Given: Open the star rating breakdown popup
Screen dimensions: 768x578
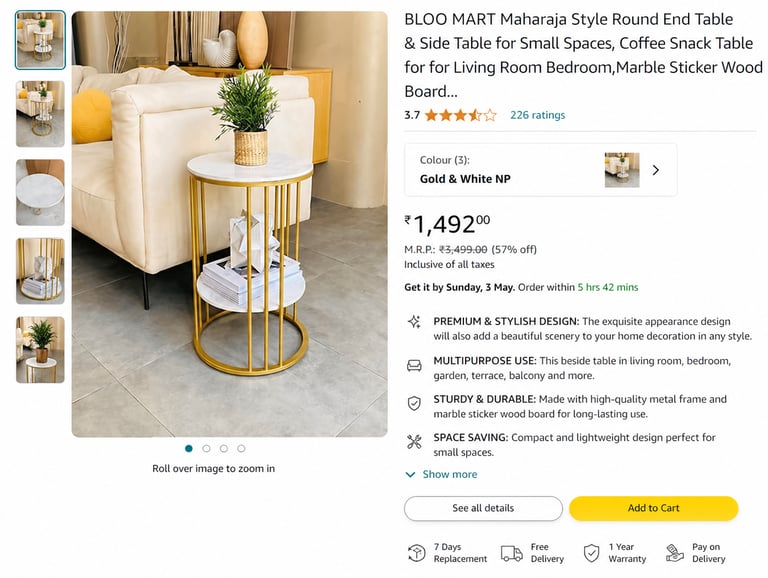Looking at the screenshot, I should [460, 115].
